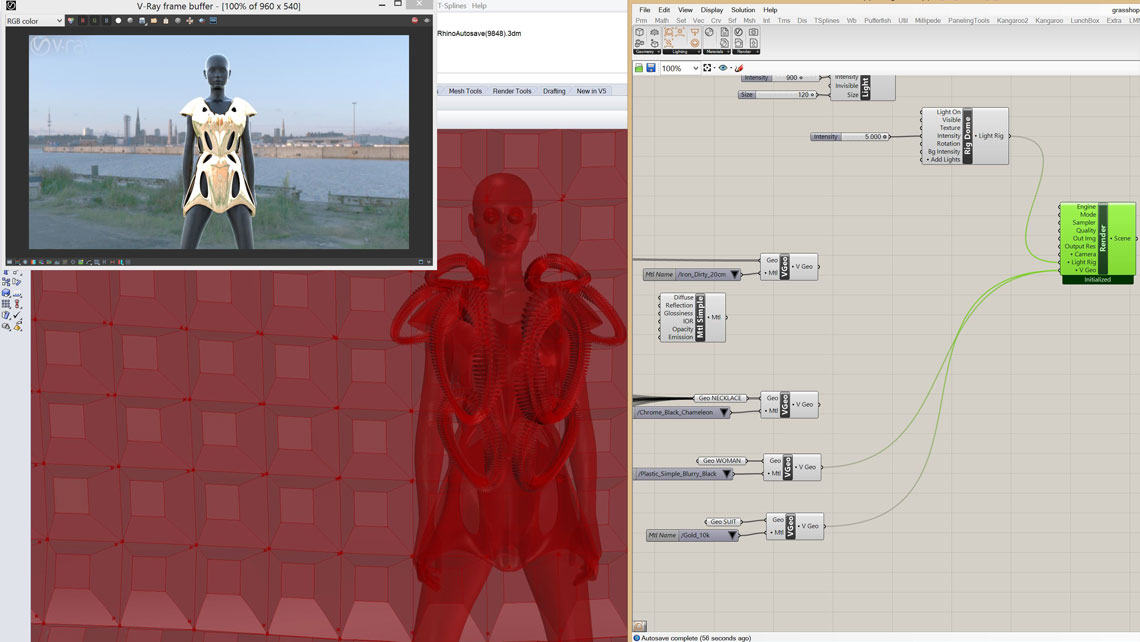This screenshot has width=1140, height=642.
Task: Click the eye named views icon
Action: (x=723, y=68)
